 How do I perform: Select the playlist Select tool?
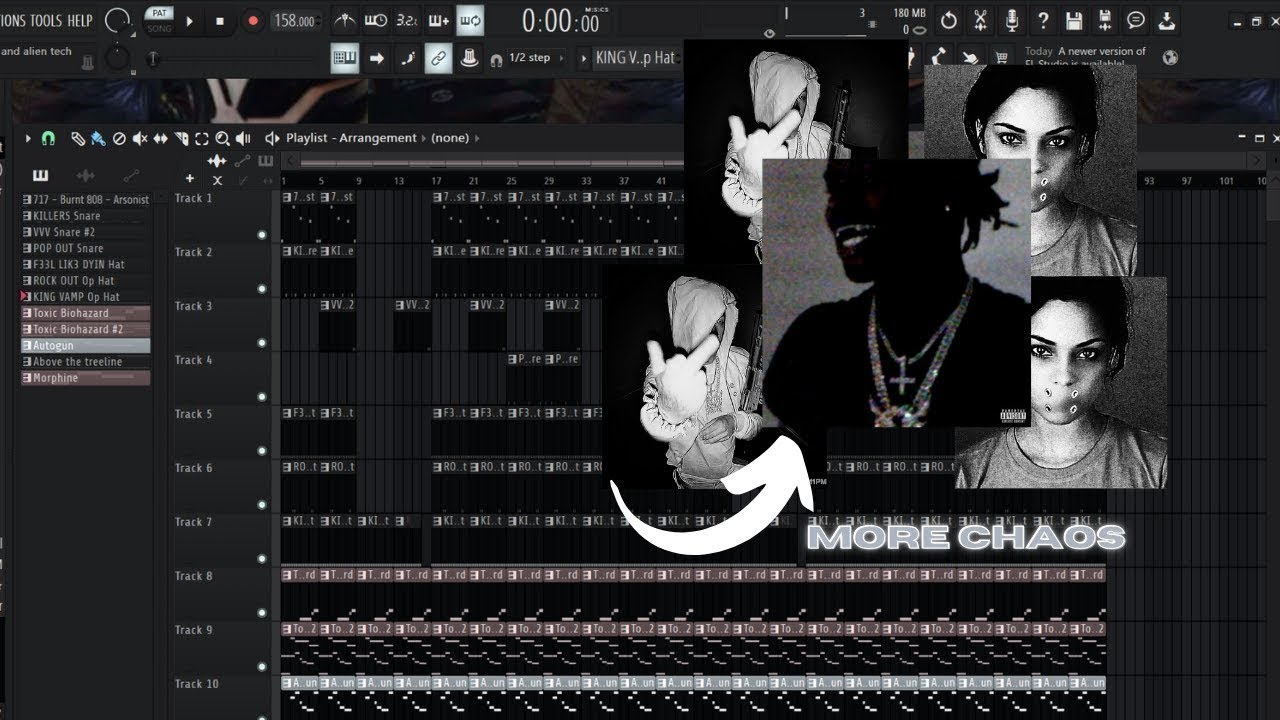pyautogui.click(x=202, y=138)
